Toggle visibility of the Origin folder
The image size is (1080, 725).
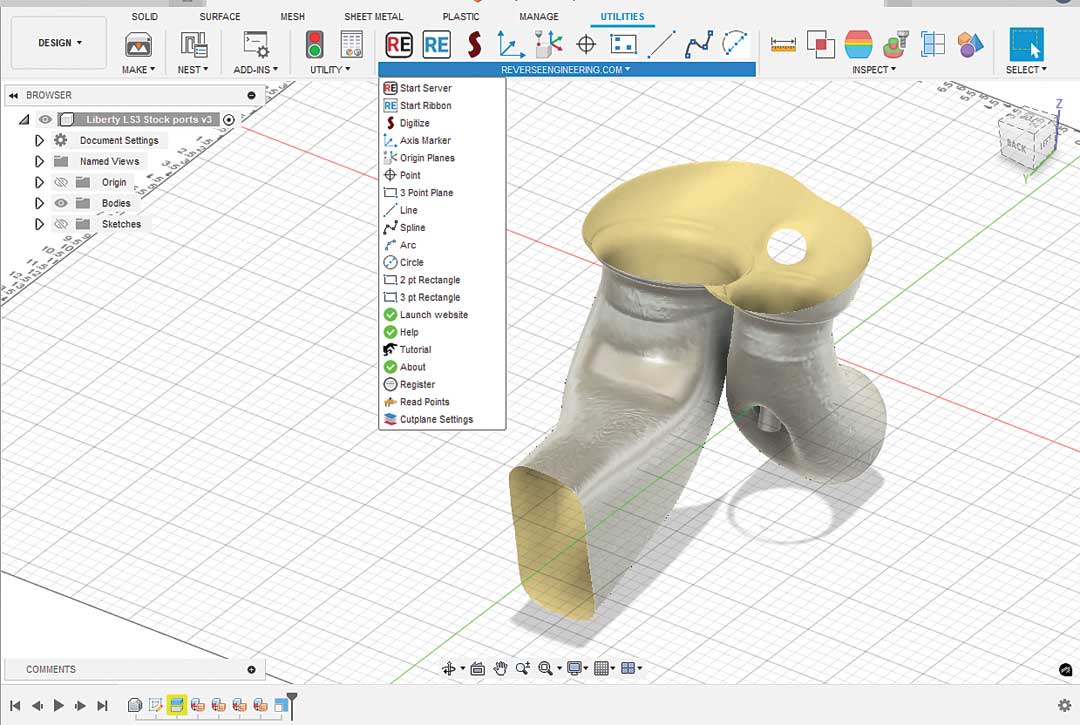(61, 182)
